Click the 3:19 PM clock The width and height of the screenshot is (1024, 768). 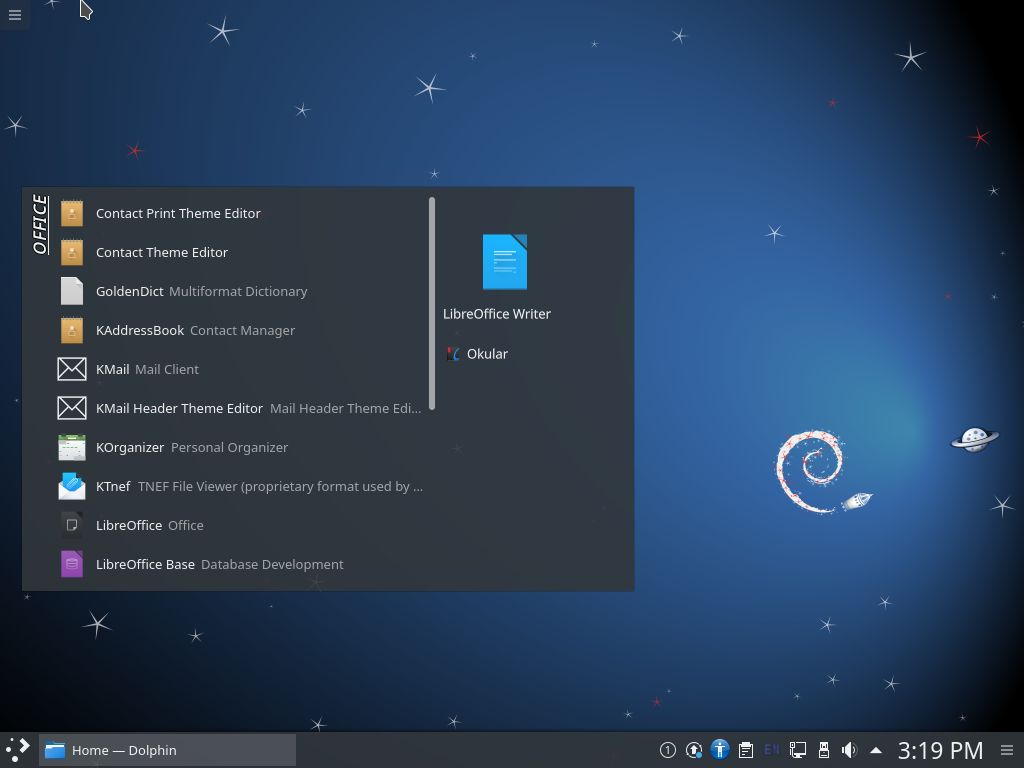pyautogui.click(x=940, y=750)
